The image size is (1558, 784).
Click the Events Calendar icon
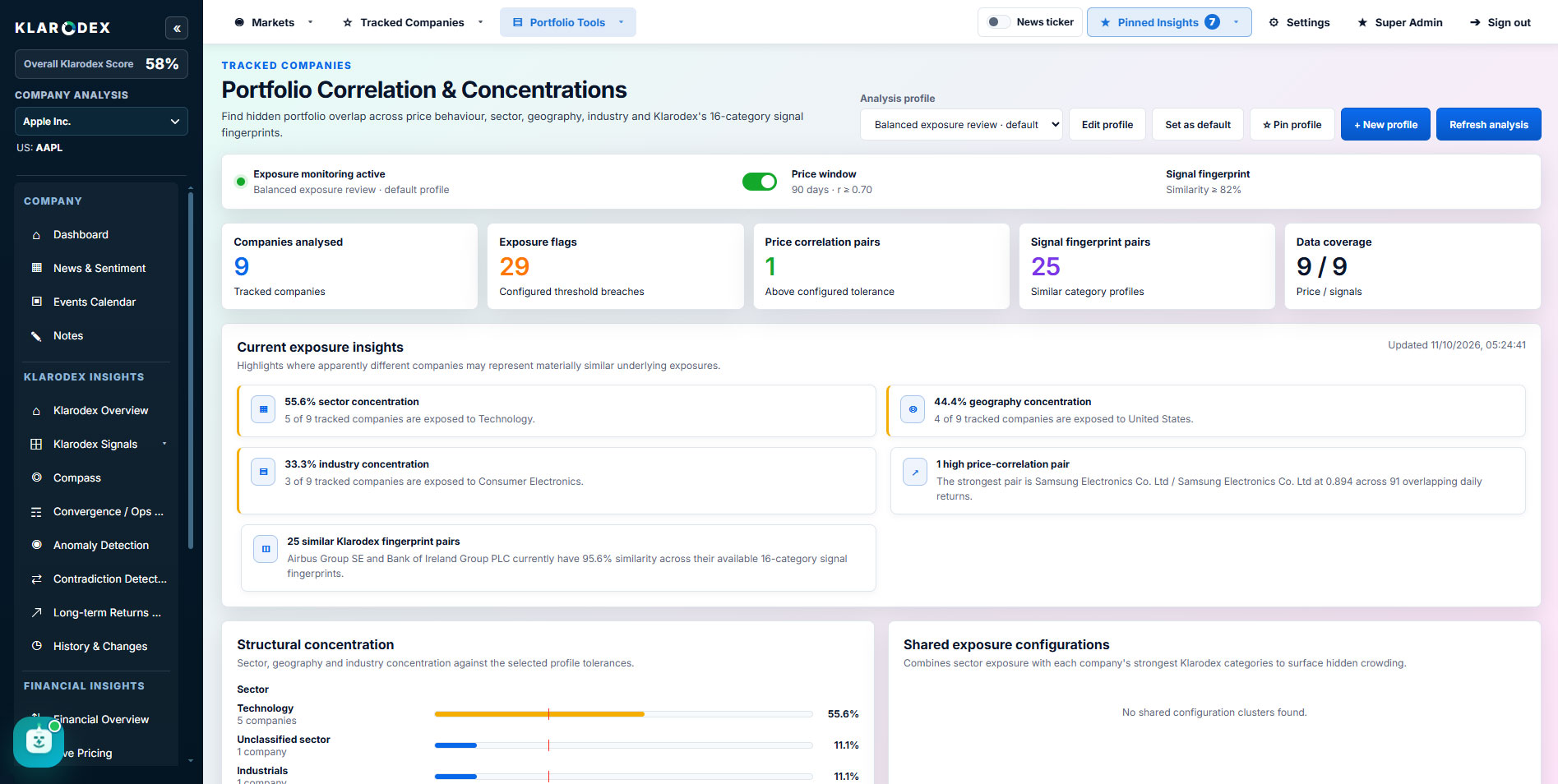point(36,302)
